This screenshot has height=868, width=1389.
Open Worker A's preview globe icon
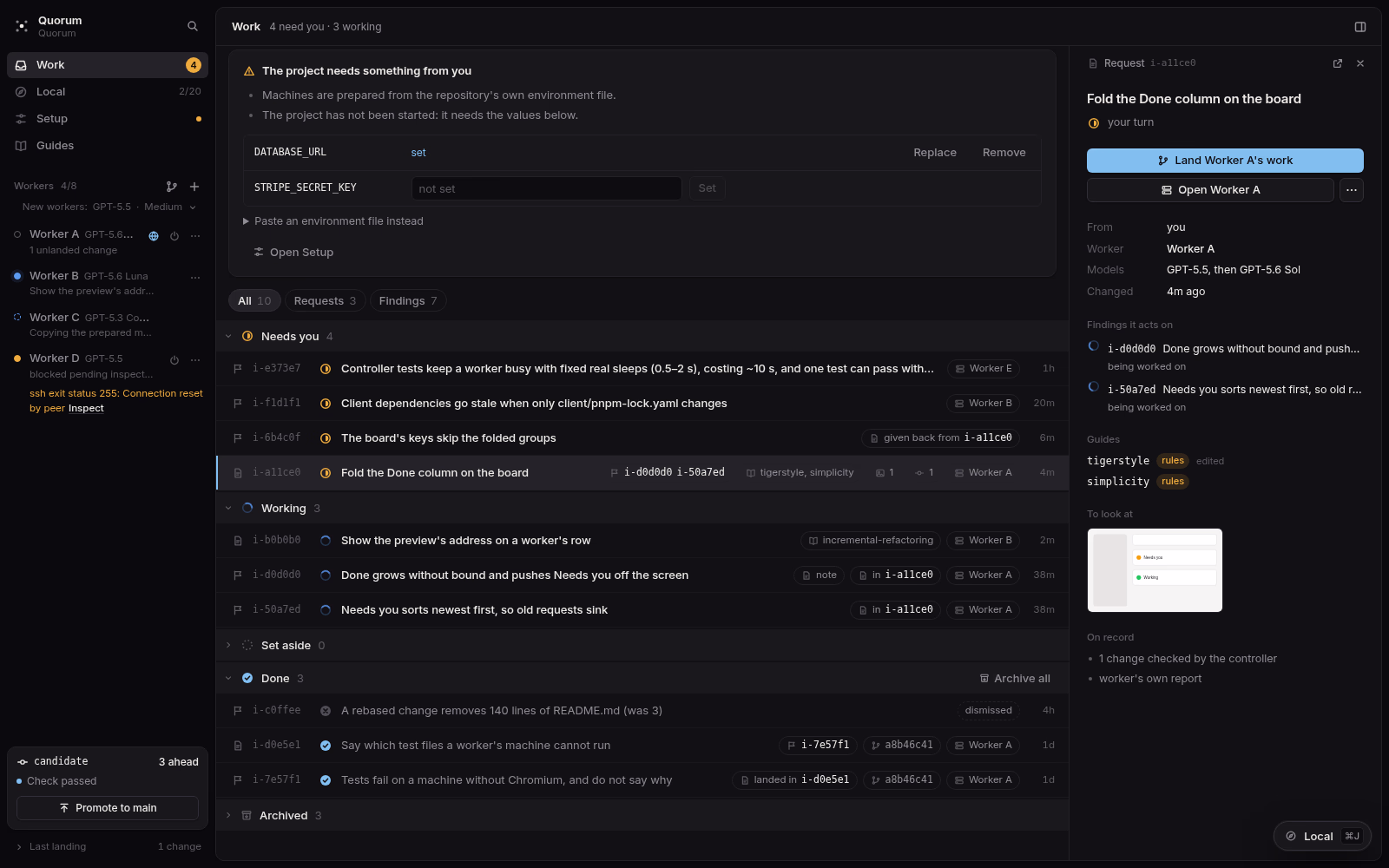[x=154, y=235]
